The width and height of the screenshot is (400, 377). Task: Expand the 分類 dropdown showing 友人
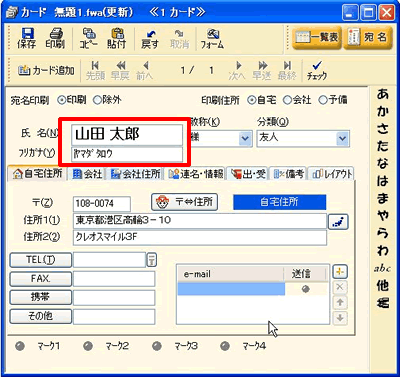click(x=343, y=139)
